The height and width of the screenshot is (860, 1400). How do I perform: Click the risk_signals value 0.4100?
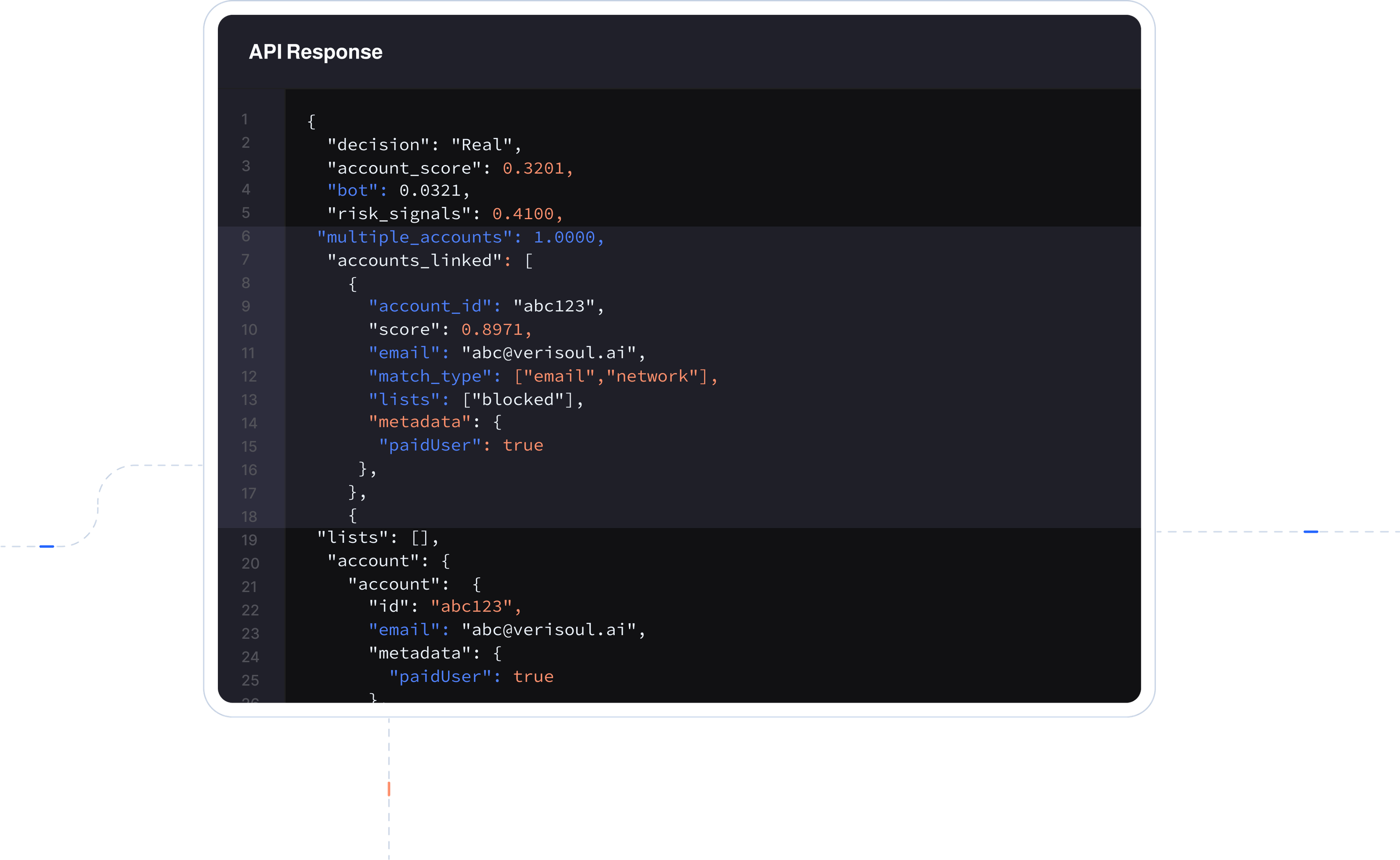click(x=523, y=214)
